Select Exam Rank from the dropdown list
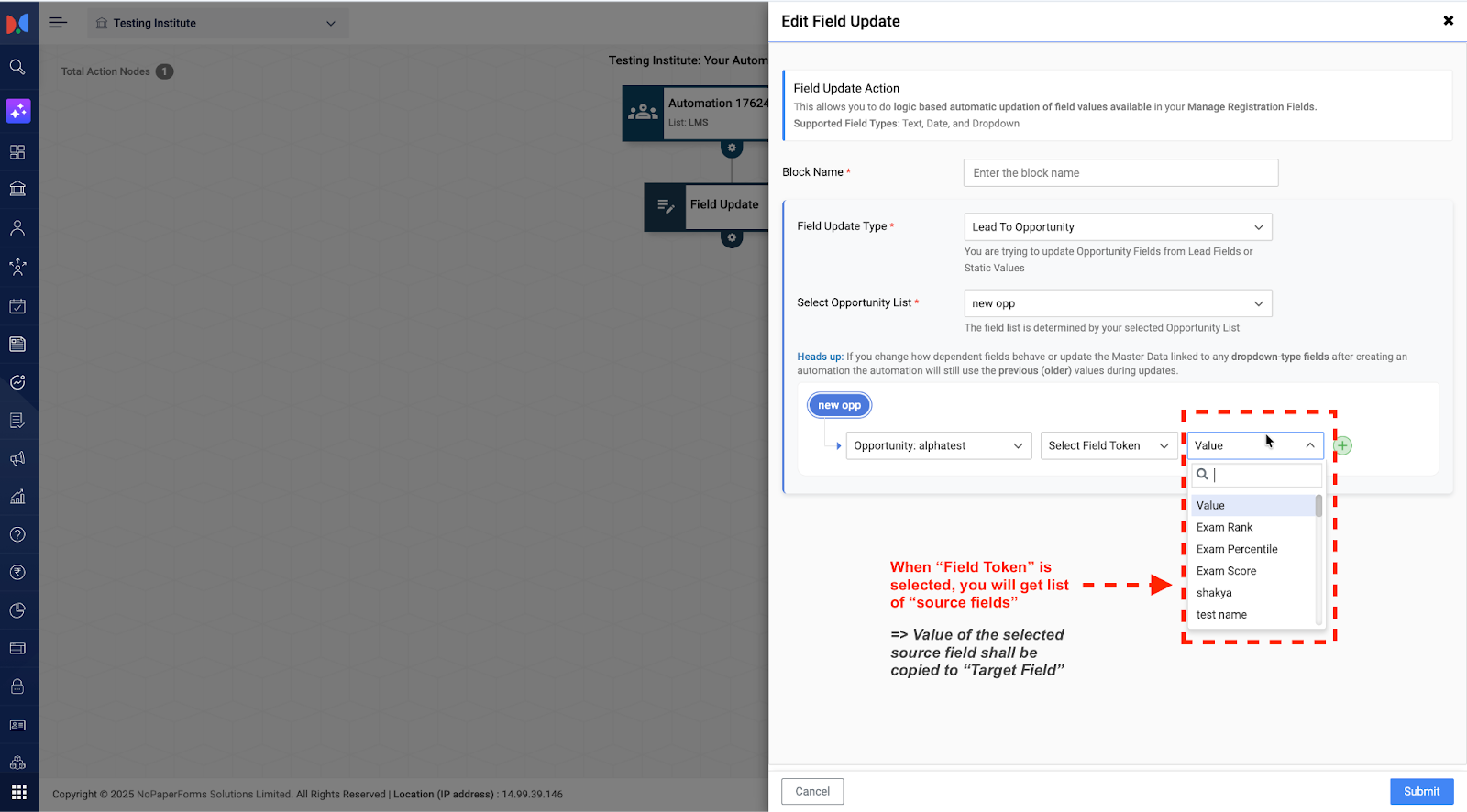The image size is (1467, 812). [1224, 527]
